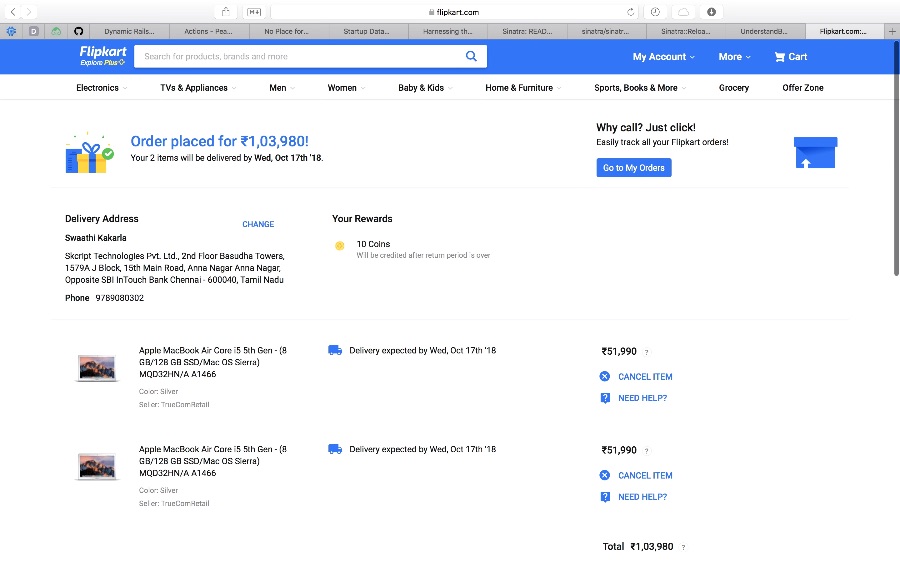Expand the Men category menu

tap(282, 88)
